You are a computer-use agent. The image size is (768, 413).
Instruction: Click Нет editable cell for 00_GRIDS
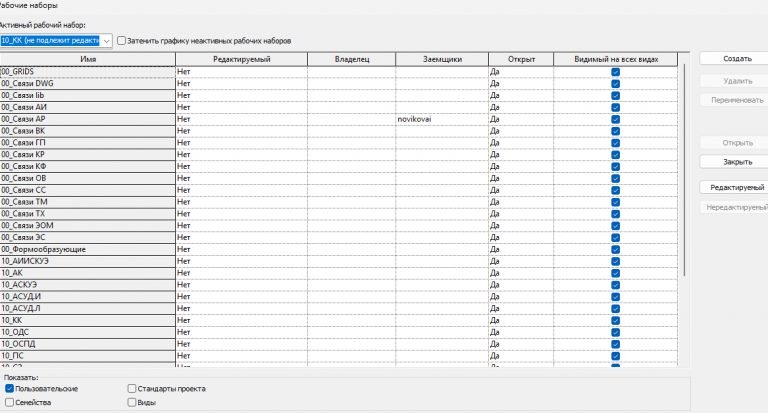[x=241, y=72]
